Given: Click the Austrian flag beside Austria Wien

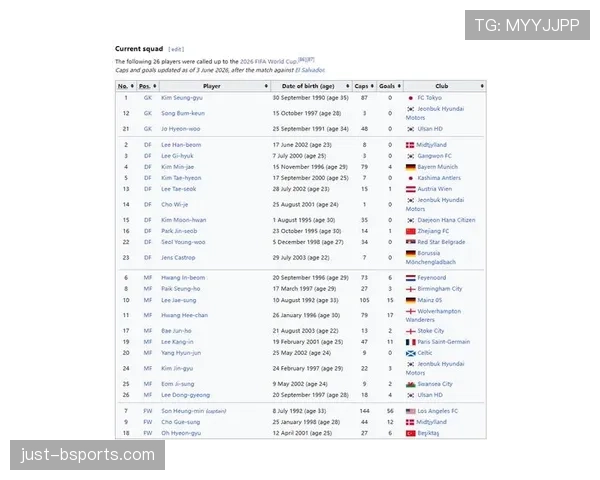Looking at the screenshot, I should (411, 189).
